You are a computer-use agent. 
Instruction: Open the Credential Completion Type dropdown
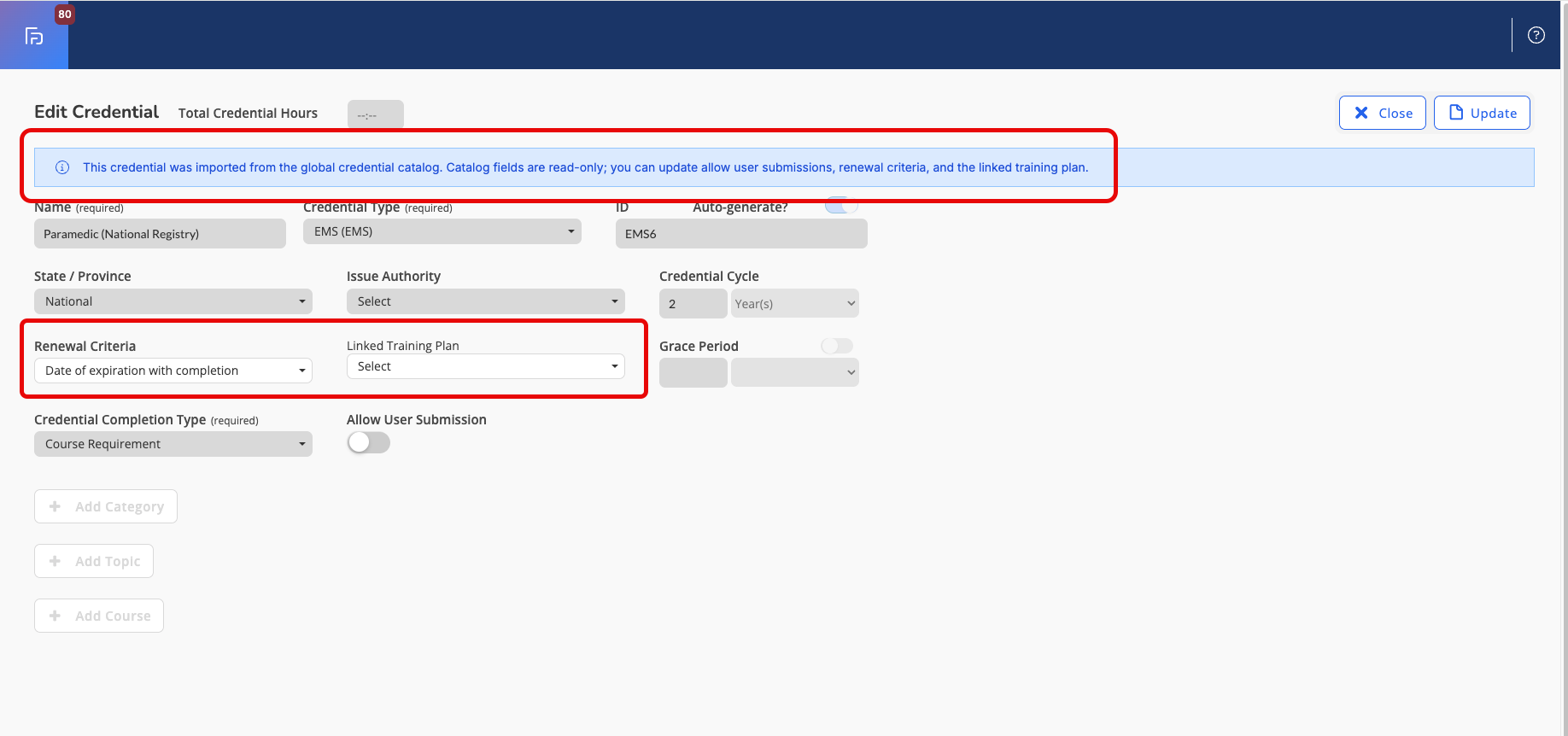click(173, 444)
